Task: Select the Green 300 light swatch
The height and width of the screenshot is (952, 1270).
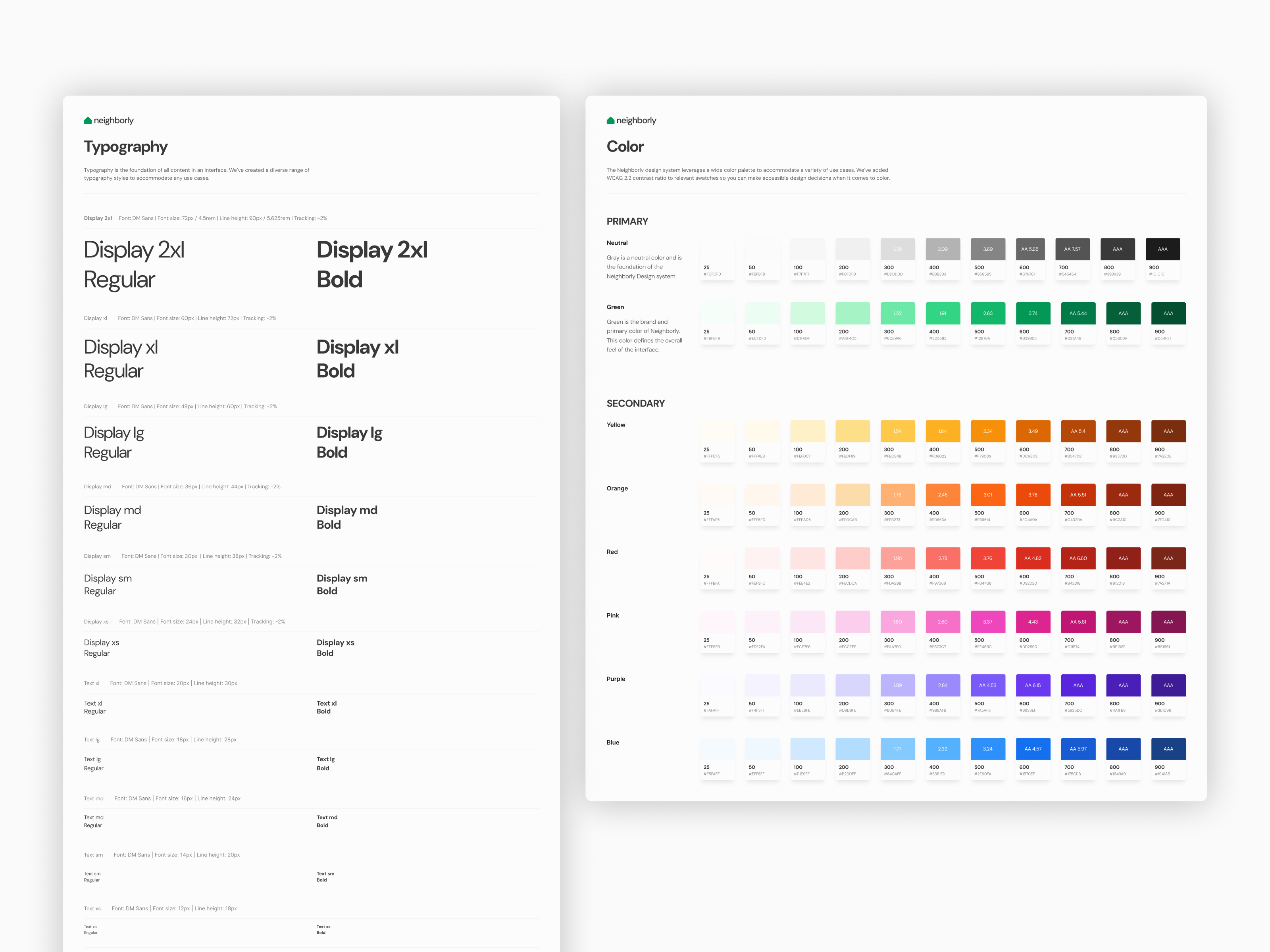Action: click(897, 313)
